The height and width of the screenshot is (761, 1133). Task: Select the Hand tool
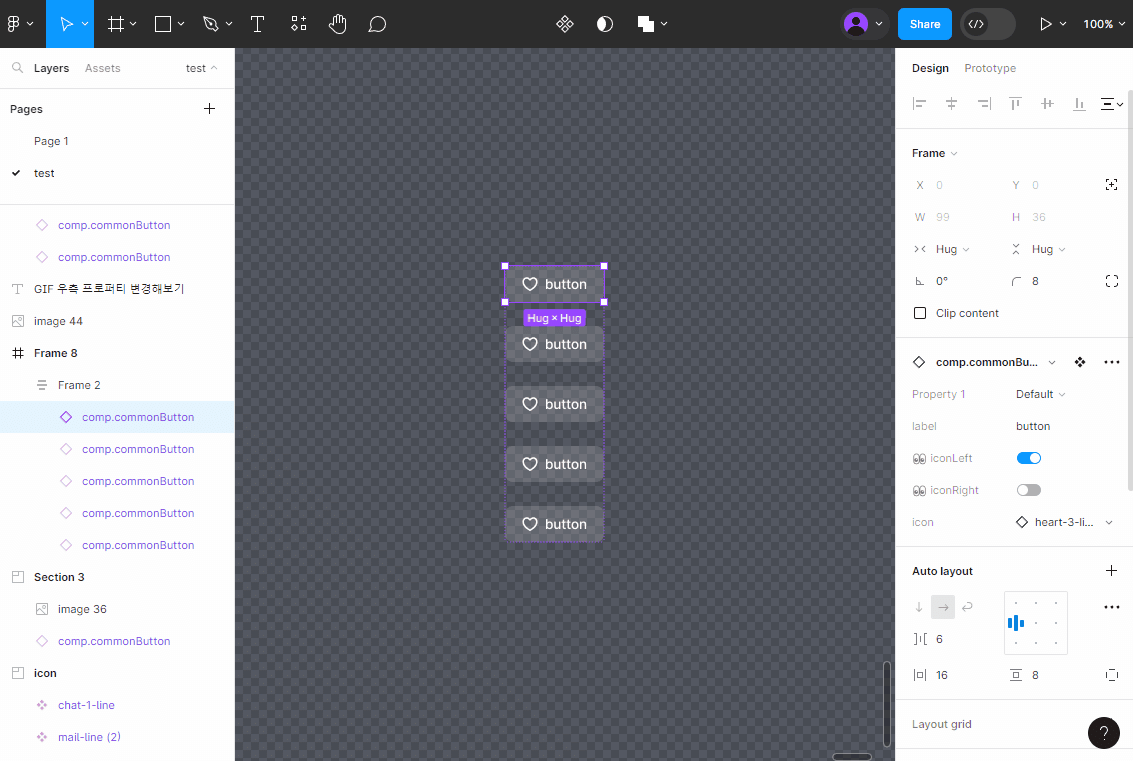point(337,24)
